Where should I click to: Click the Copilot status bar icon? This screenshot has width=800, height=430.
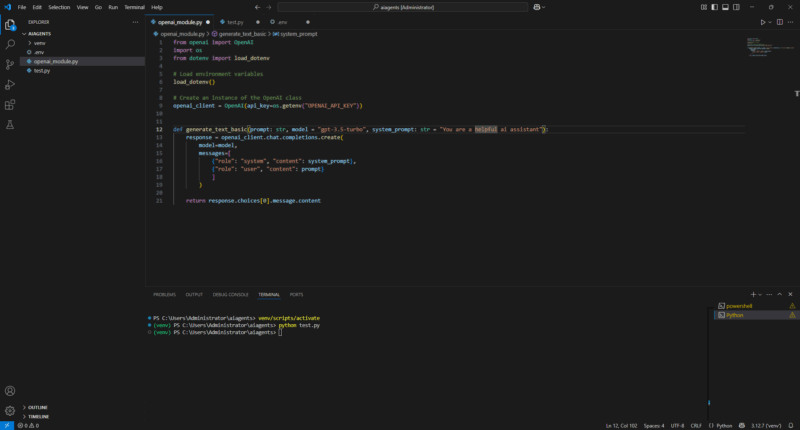click(741, 425)
